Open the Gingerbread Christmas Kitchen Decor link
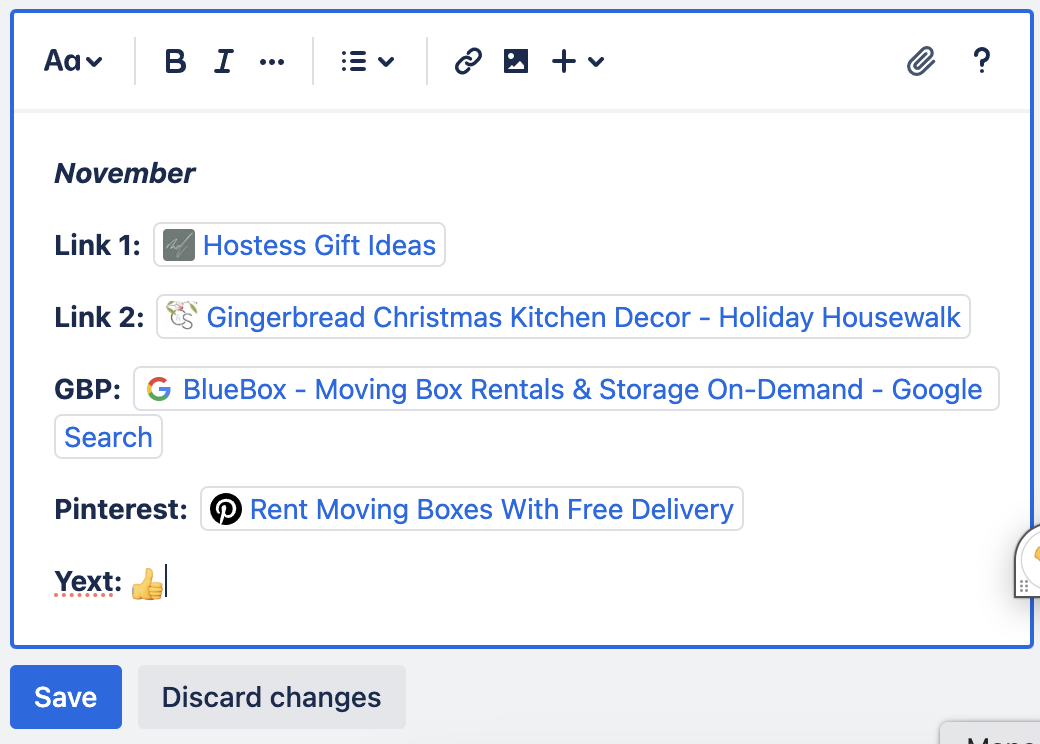The image size is (1040, 744). [x=563, y=317]
